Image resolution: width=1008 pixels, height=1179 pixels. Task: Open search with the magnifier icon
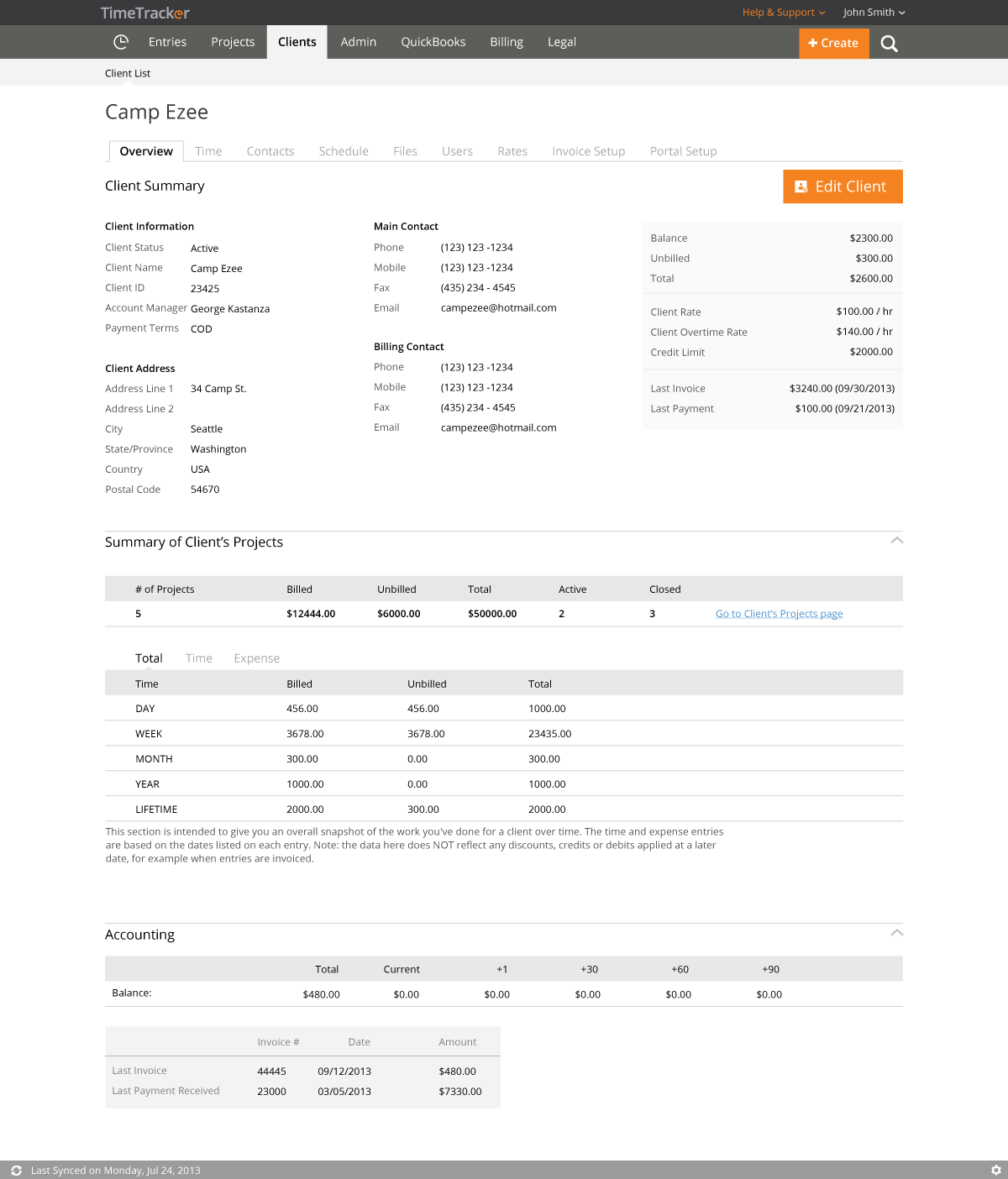point(889,44)
